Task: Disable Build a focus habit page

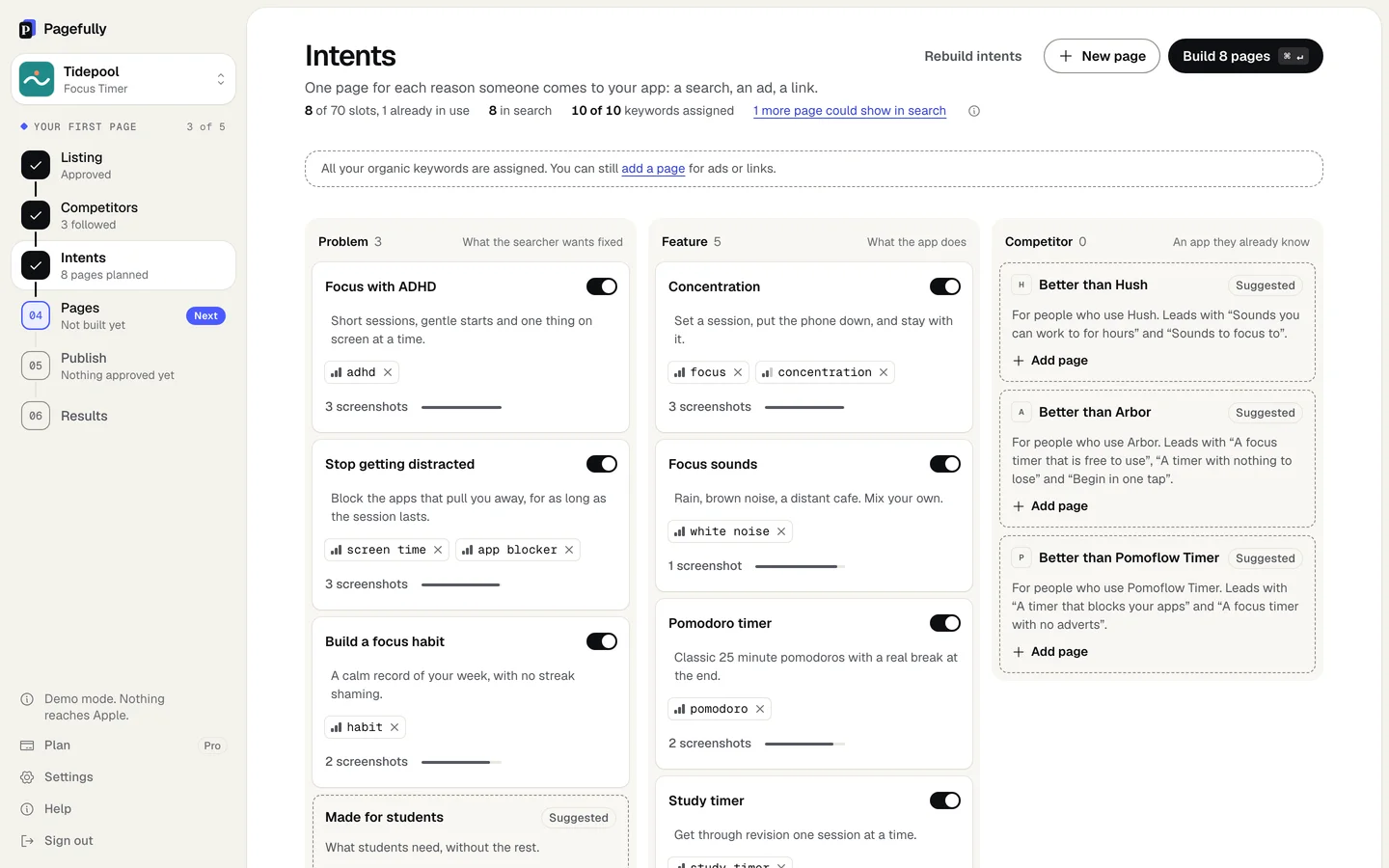Action: (602, 641)
